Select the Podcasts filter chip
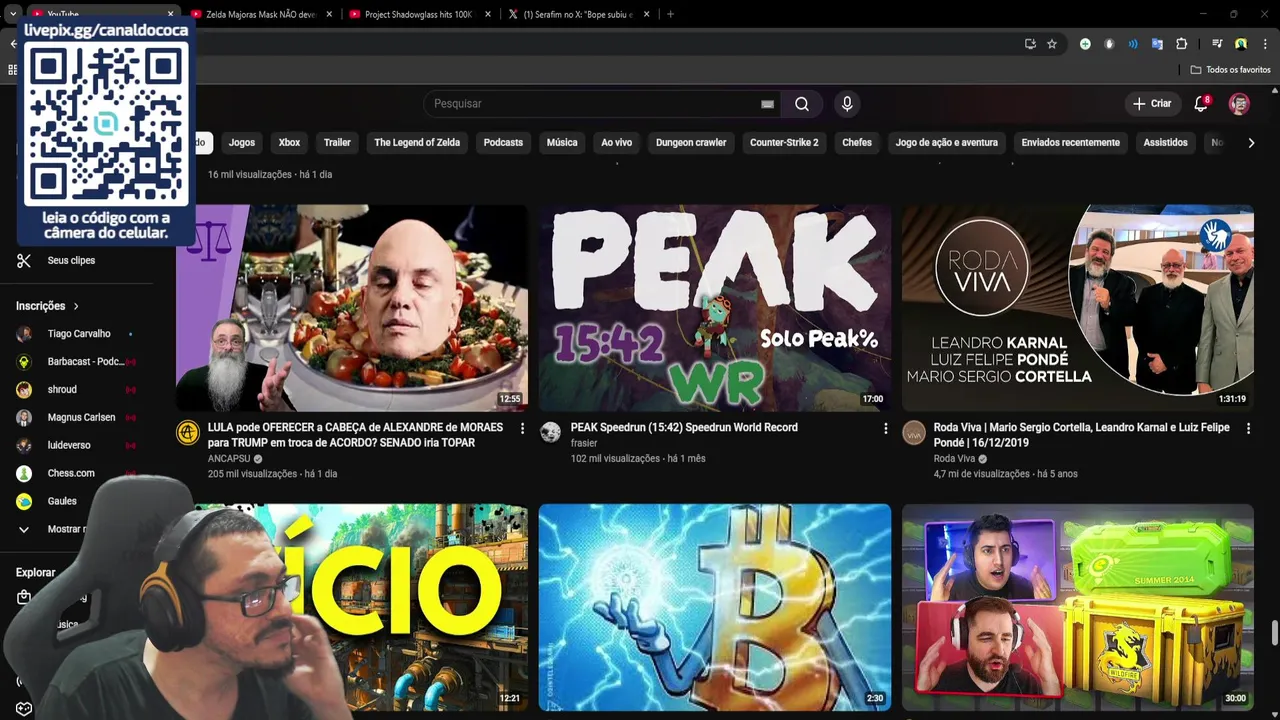This screenshot has width=1280, height=720. pos(503,143)
